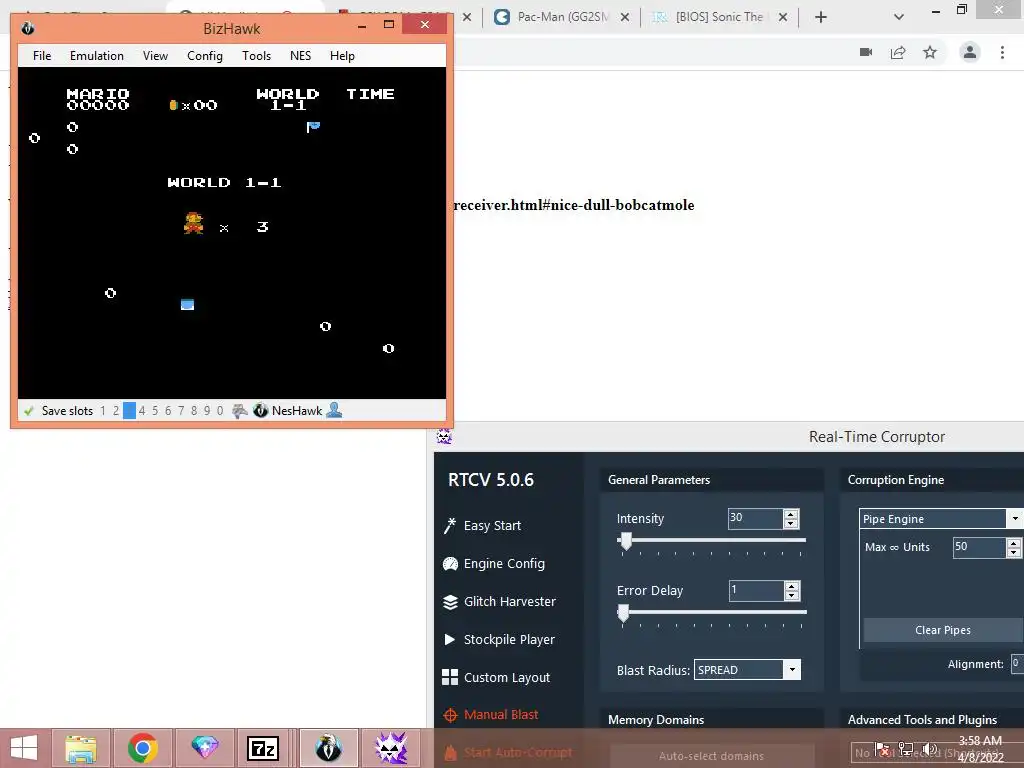
Task: Open a new browser tab
Action: click(821, 17)
